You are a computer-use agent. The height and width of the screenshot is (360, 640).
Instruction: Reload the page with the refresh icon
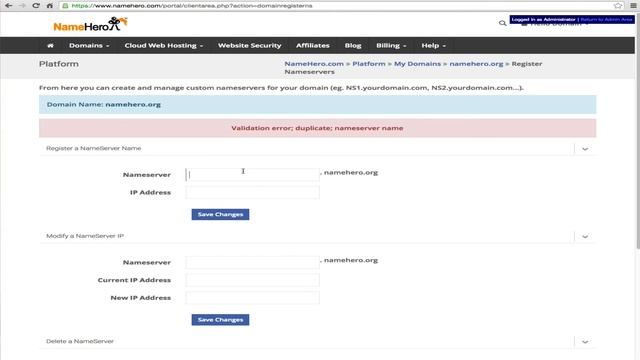(x=36, y=5)
